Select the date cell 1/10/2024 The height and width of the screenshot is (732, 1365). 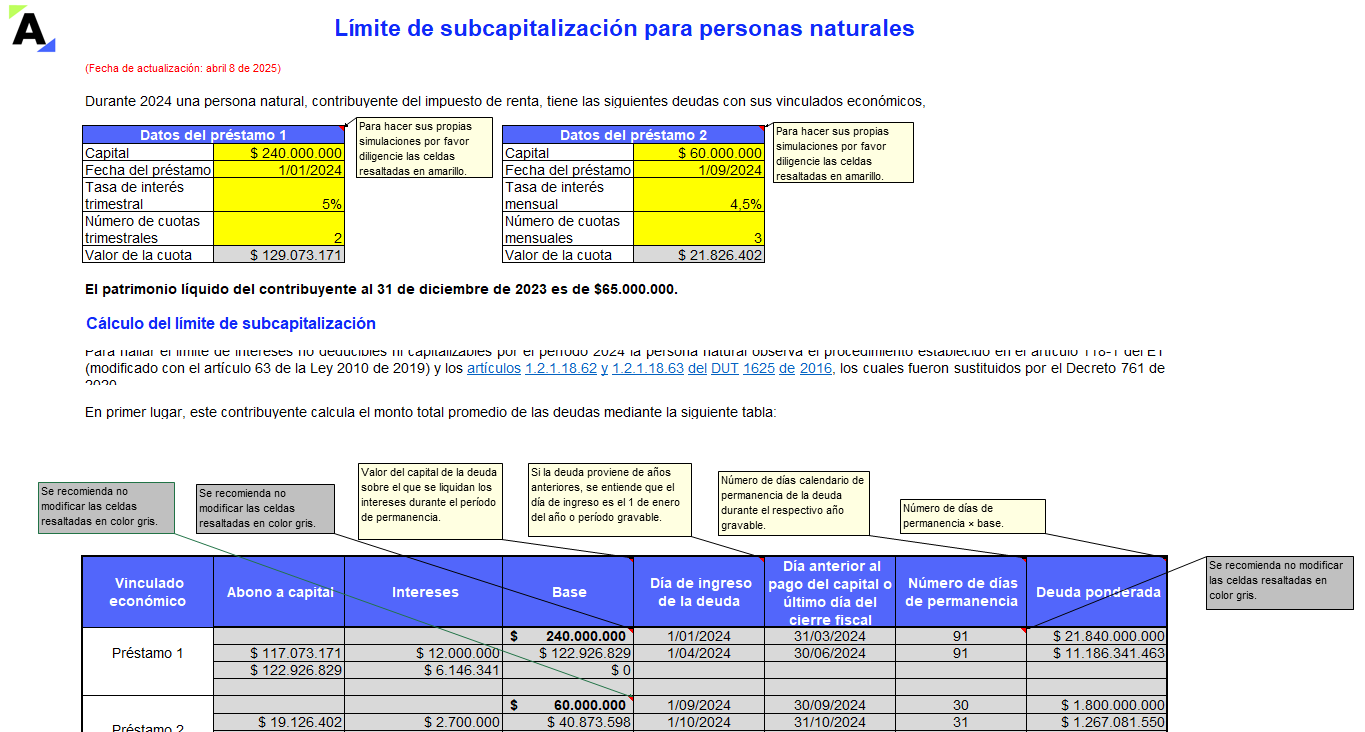698,722
